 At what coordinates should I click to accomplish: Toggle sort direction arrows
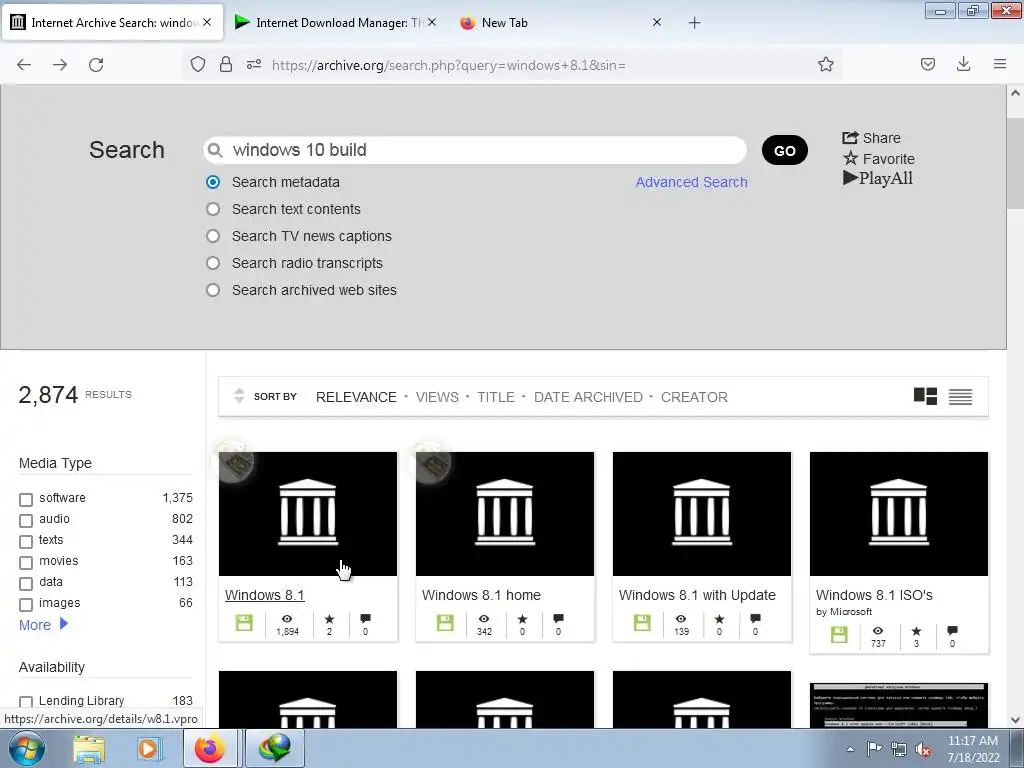pos(239,396)
